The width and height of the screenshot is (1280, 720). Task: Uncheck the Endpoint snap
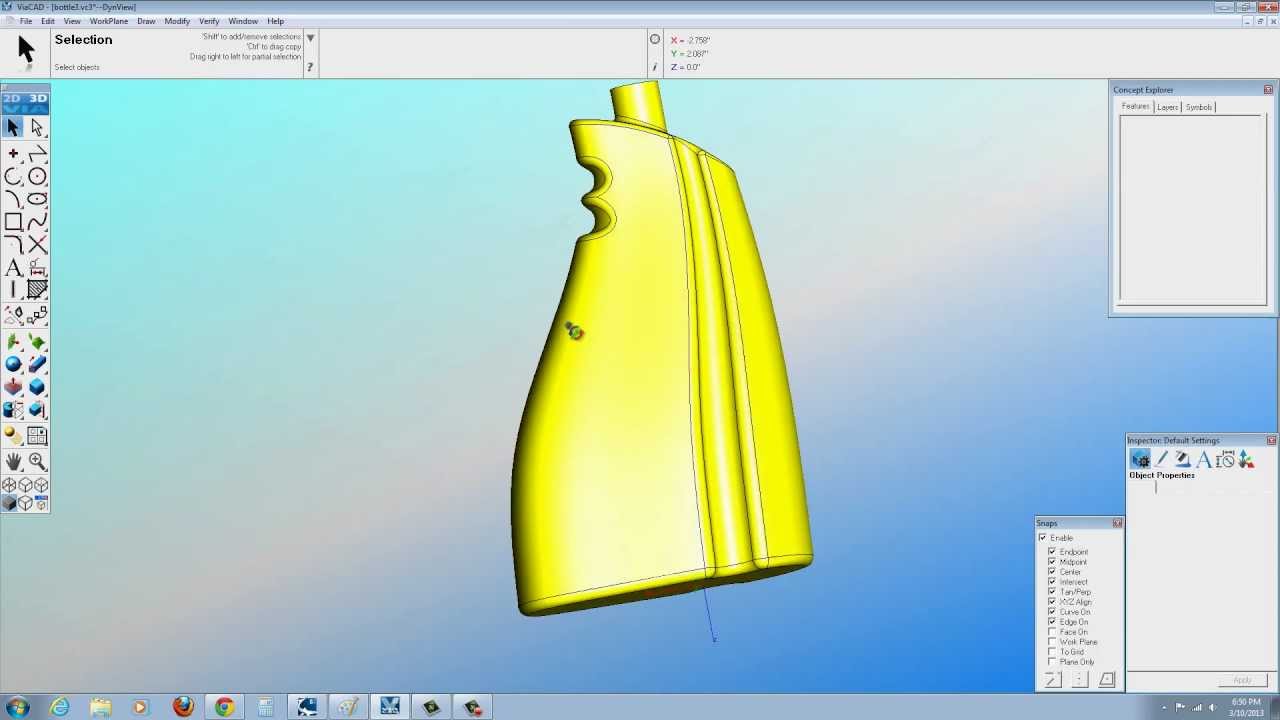pos(1052,552)
